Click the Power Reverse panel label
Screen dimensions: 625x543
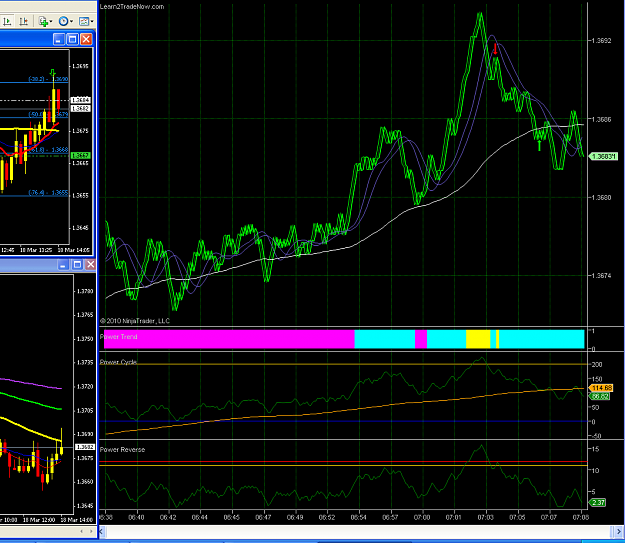[x=122, y=449]
